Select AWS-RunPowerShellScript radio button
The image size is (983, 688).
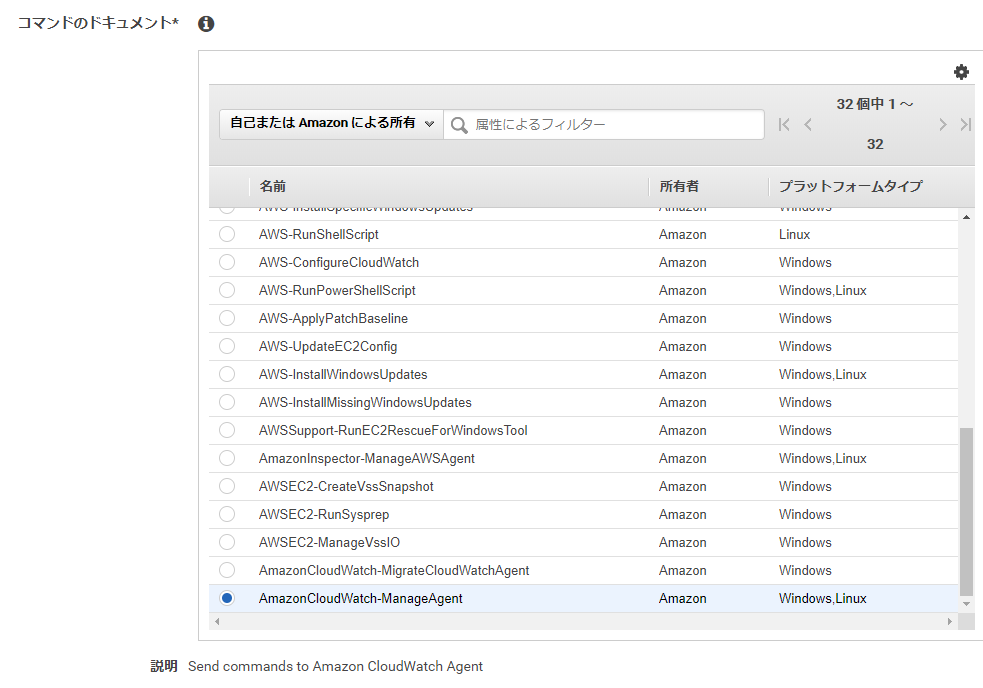(x=227, y=290)
